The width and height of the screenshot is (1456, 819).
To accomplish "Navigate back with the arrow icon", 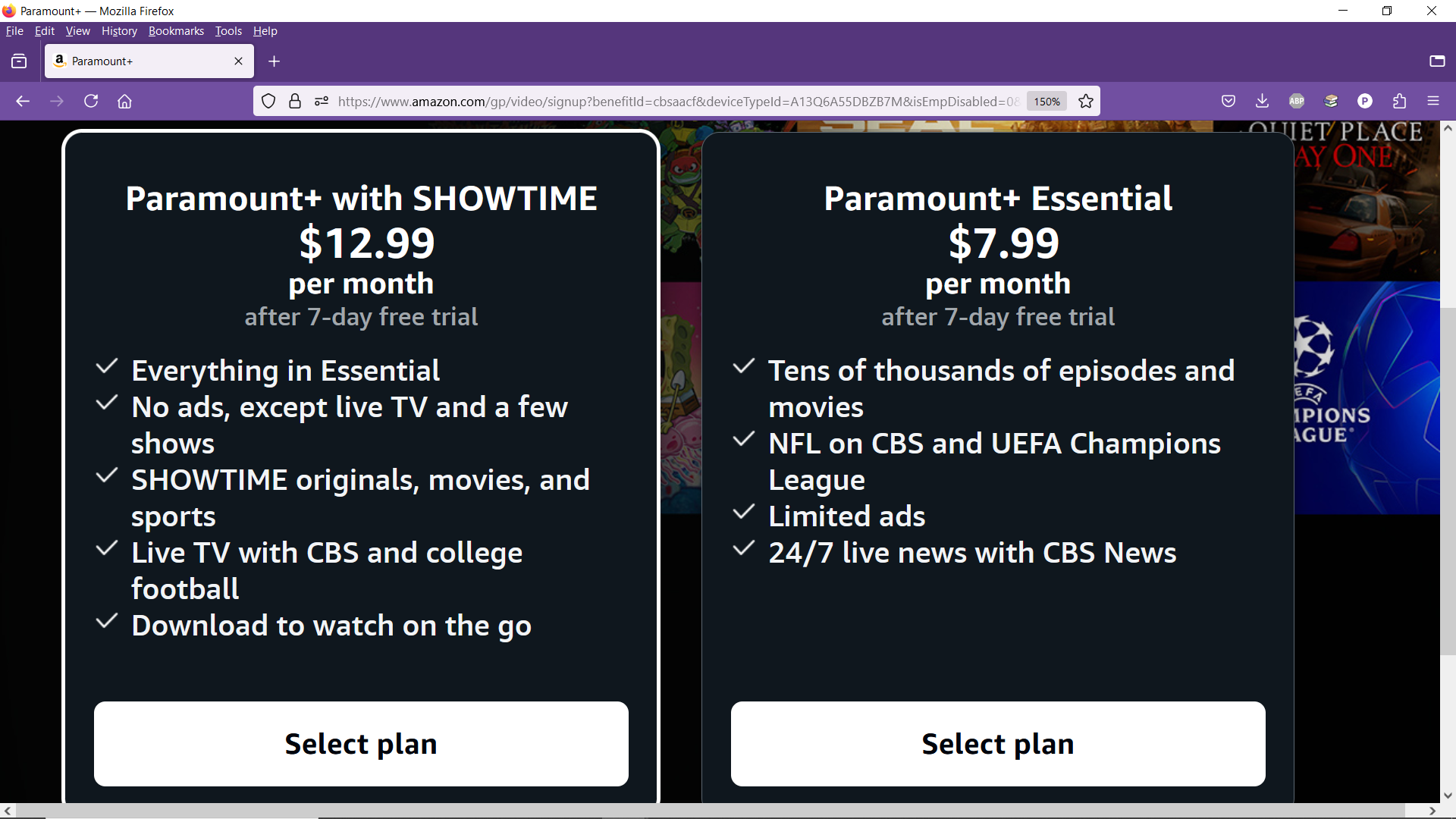I will [23, 101].
